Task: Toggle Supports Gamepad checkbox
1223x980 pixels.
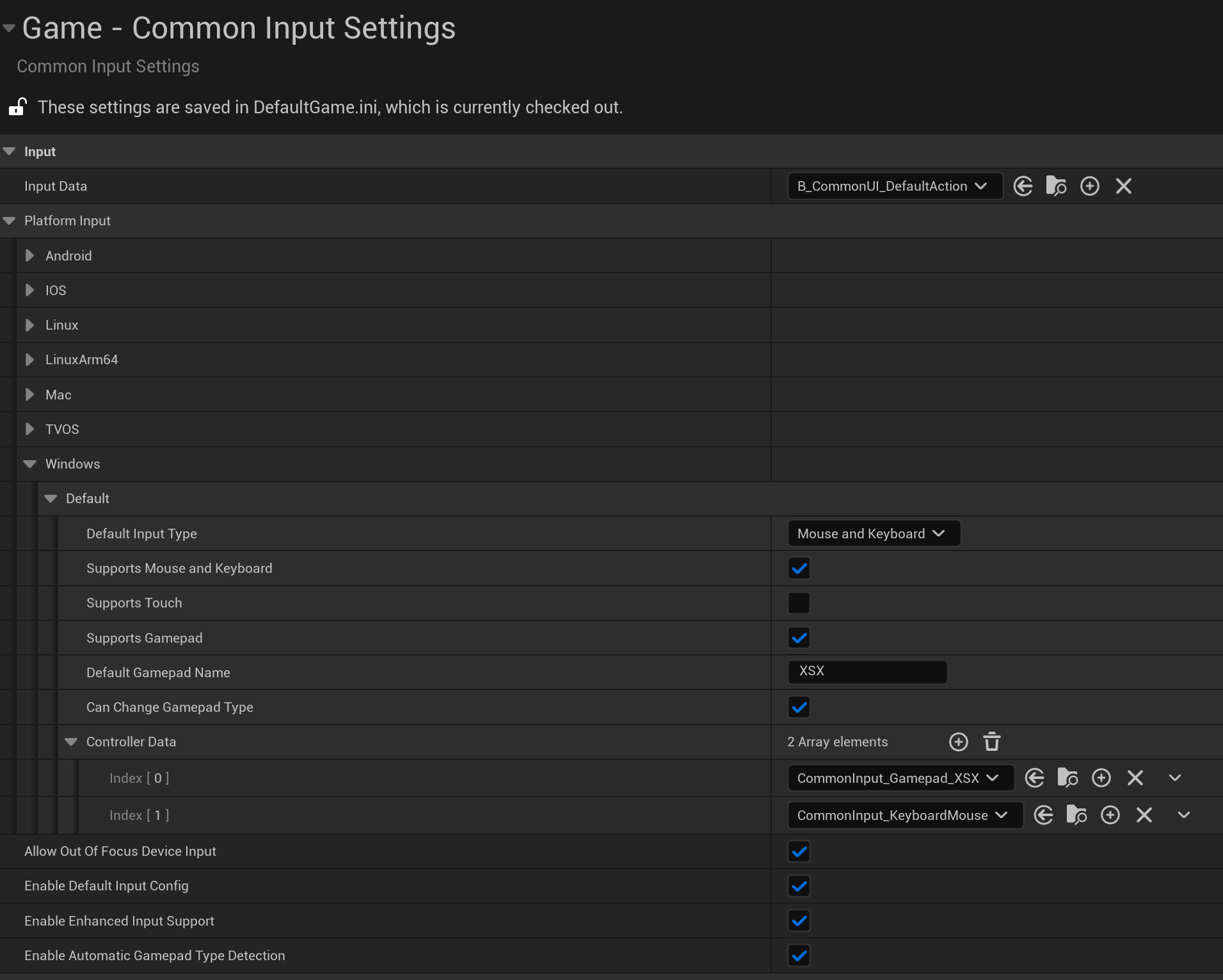Action: point(799,638)
